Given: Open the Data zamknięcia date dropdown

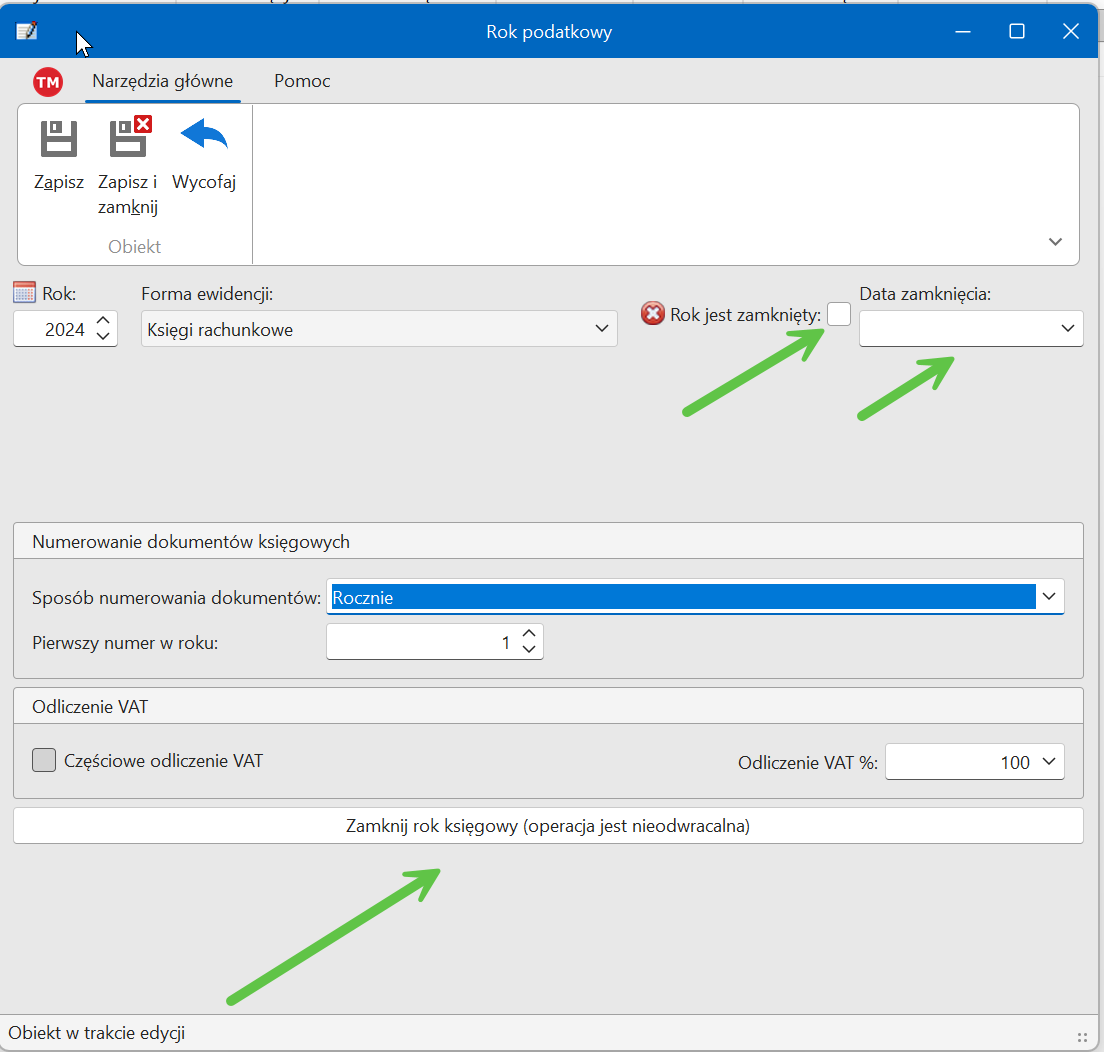Looking at the screenshot, I should [x=1068, y=329].
